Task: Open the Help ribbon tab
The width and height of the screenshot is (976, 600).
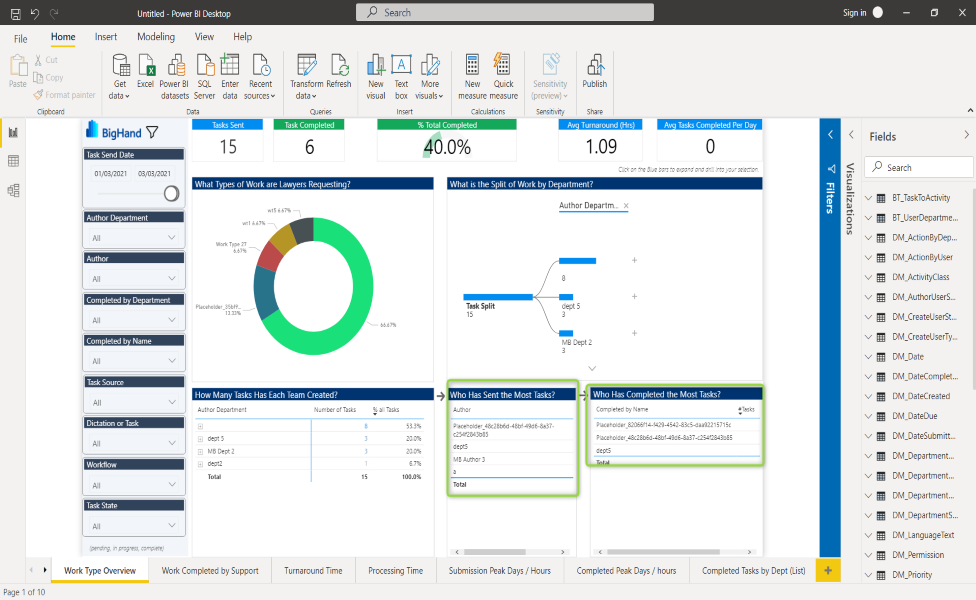Action: click(x=242, y=37)
